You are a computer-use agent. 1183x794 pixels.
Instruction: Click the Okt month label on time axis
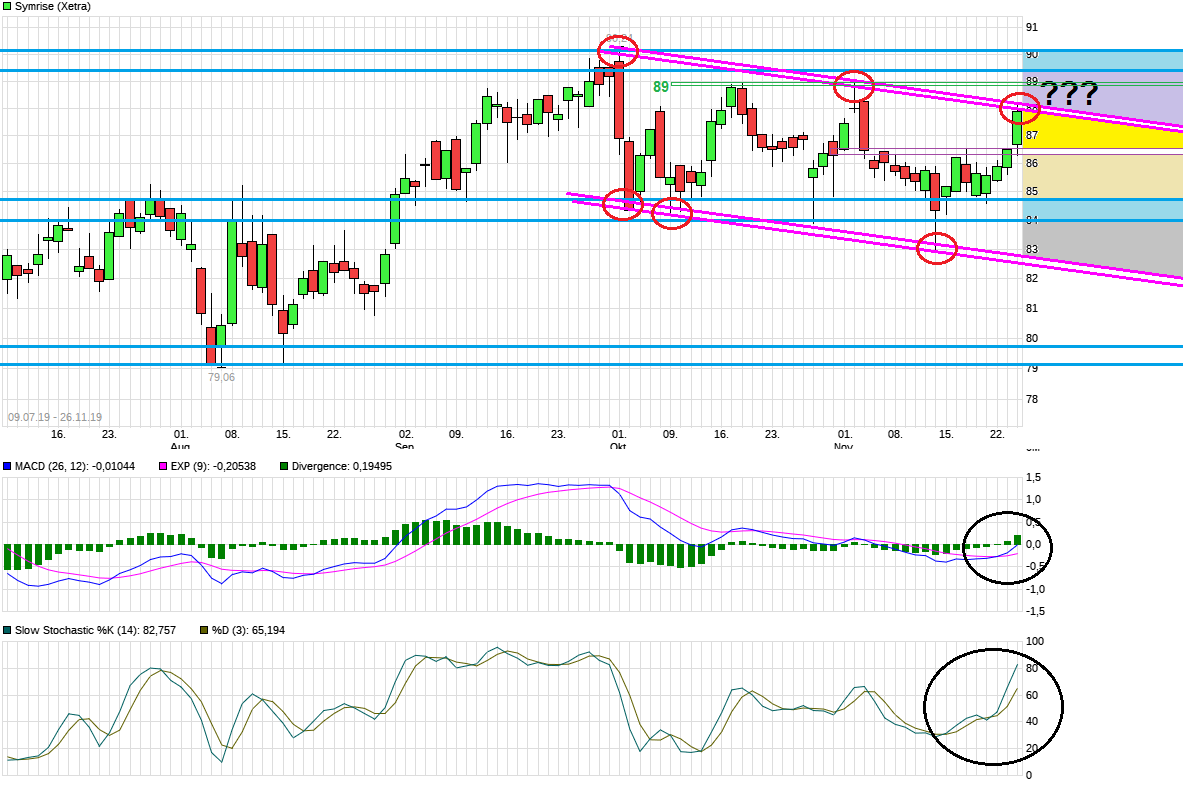[618, 447]
